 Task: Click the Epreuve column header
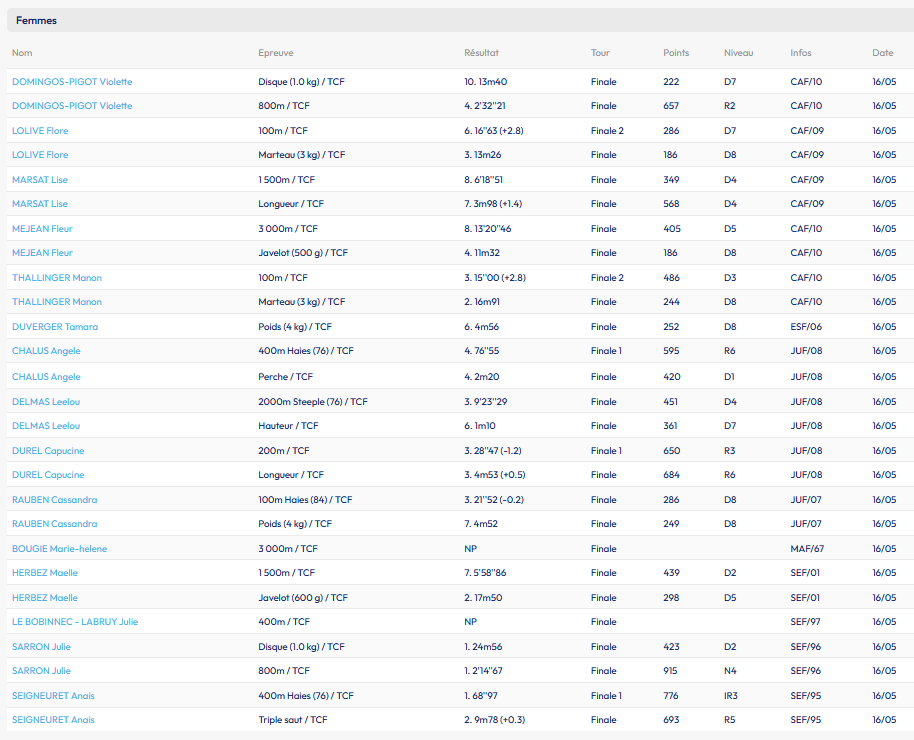click(x=276, y=52)
